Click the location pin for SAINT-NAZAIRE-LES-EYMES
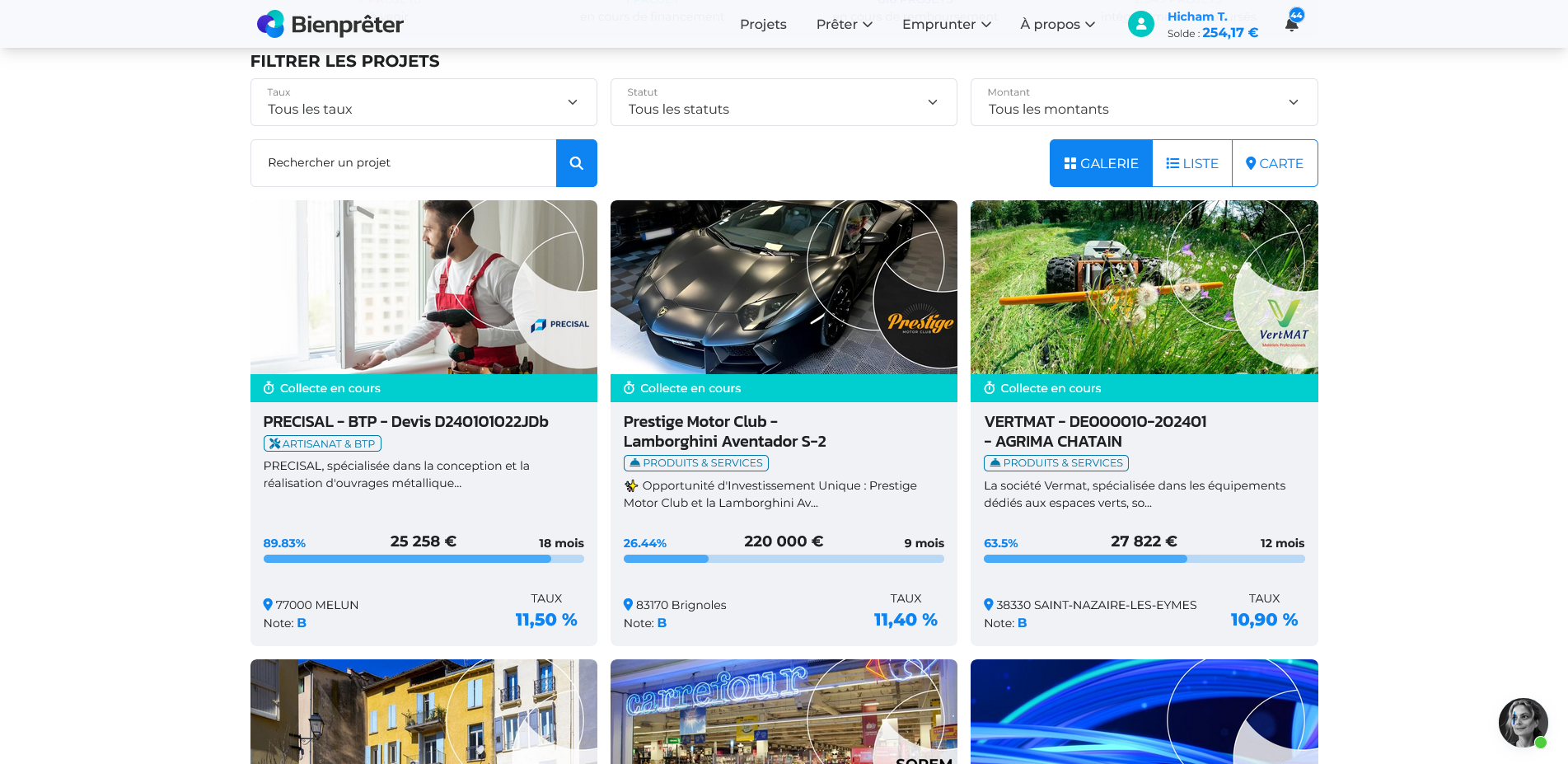Viewport: 1568px width, 764px height. pos(989,604)
